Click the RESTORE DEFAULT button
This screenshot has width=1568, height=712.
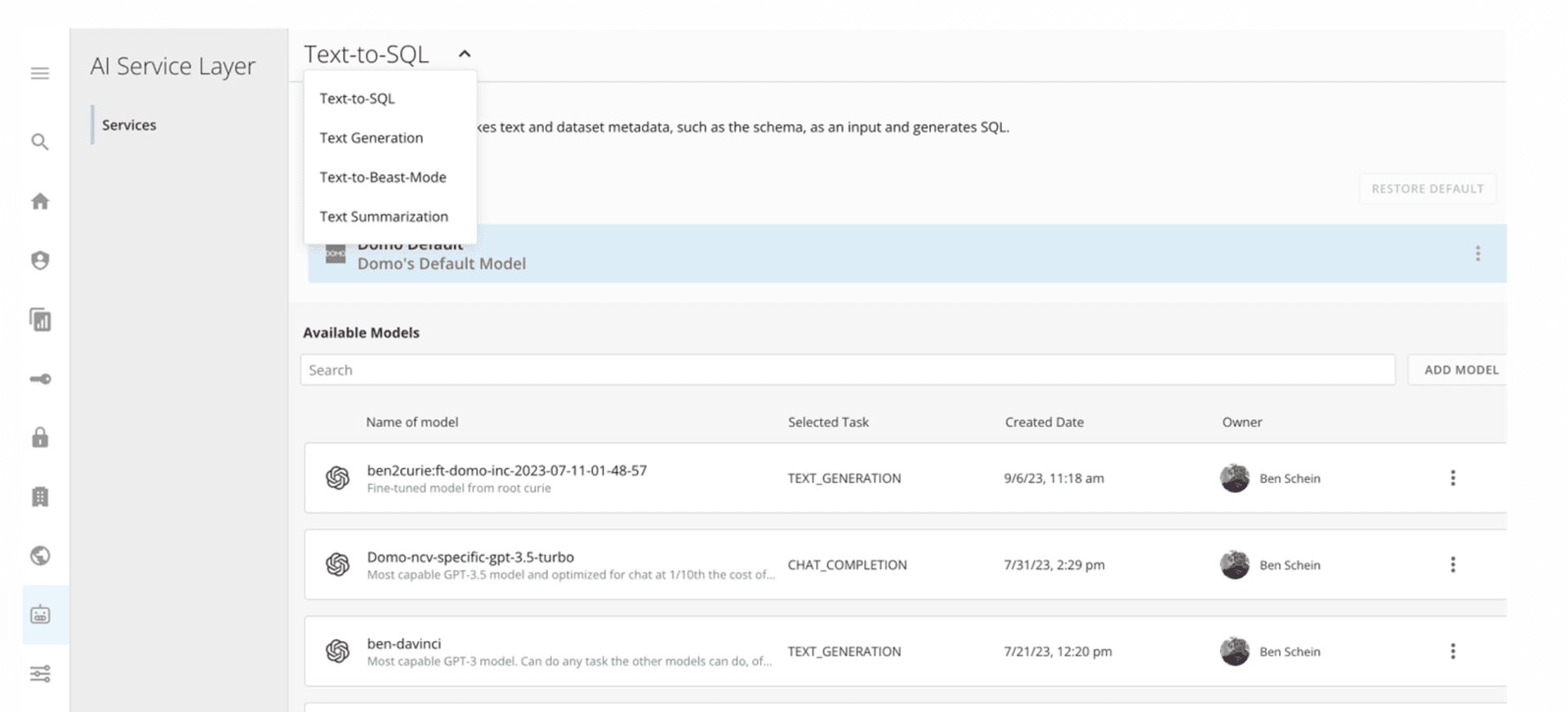(1427, 189)
